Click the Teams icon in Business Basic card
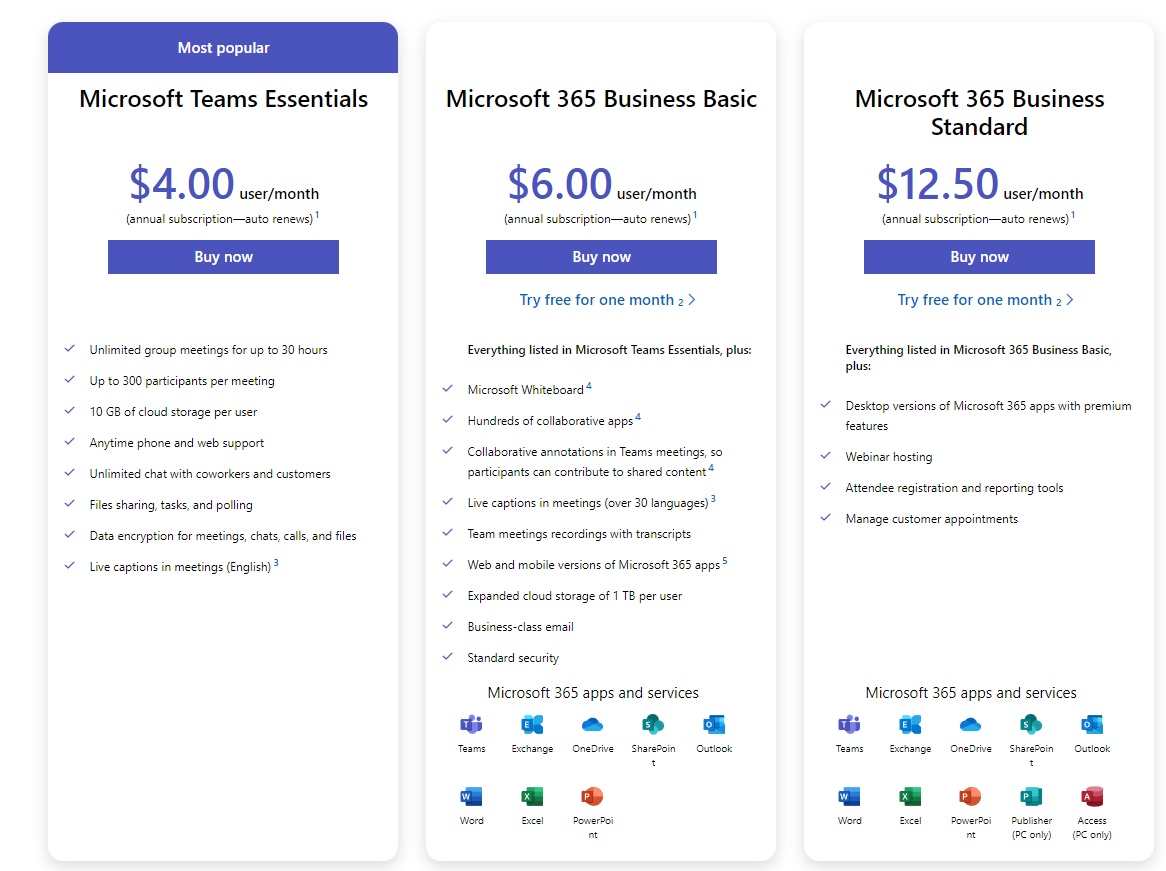 coord(471,725)
